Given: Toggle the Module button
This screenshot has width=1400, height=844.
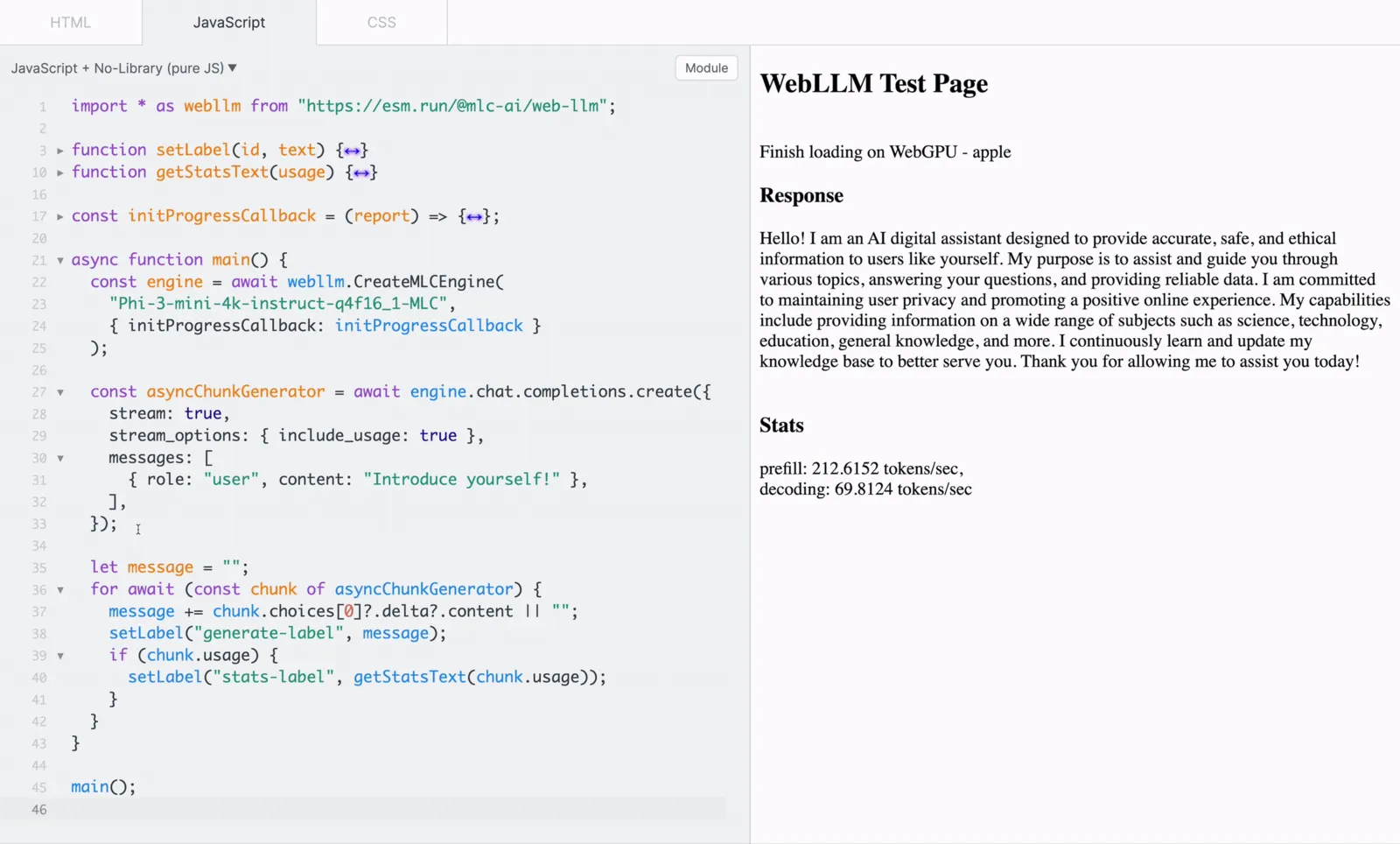Looking at the screenshot, I should [707, 68].
